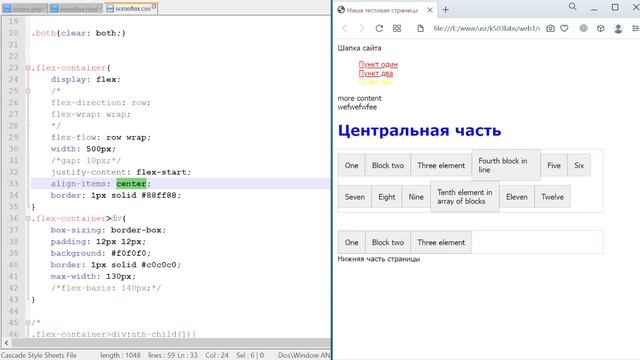
Task: Click the flex block Six
Action: (x=579, y=165)
